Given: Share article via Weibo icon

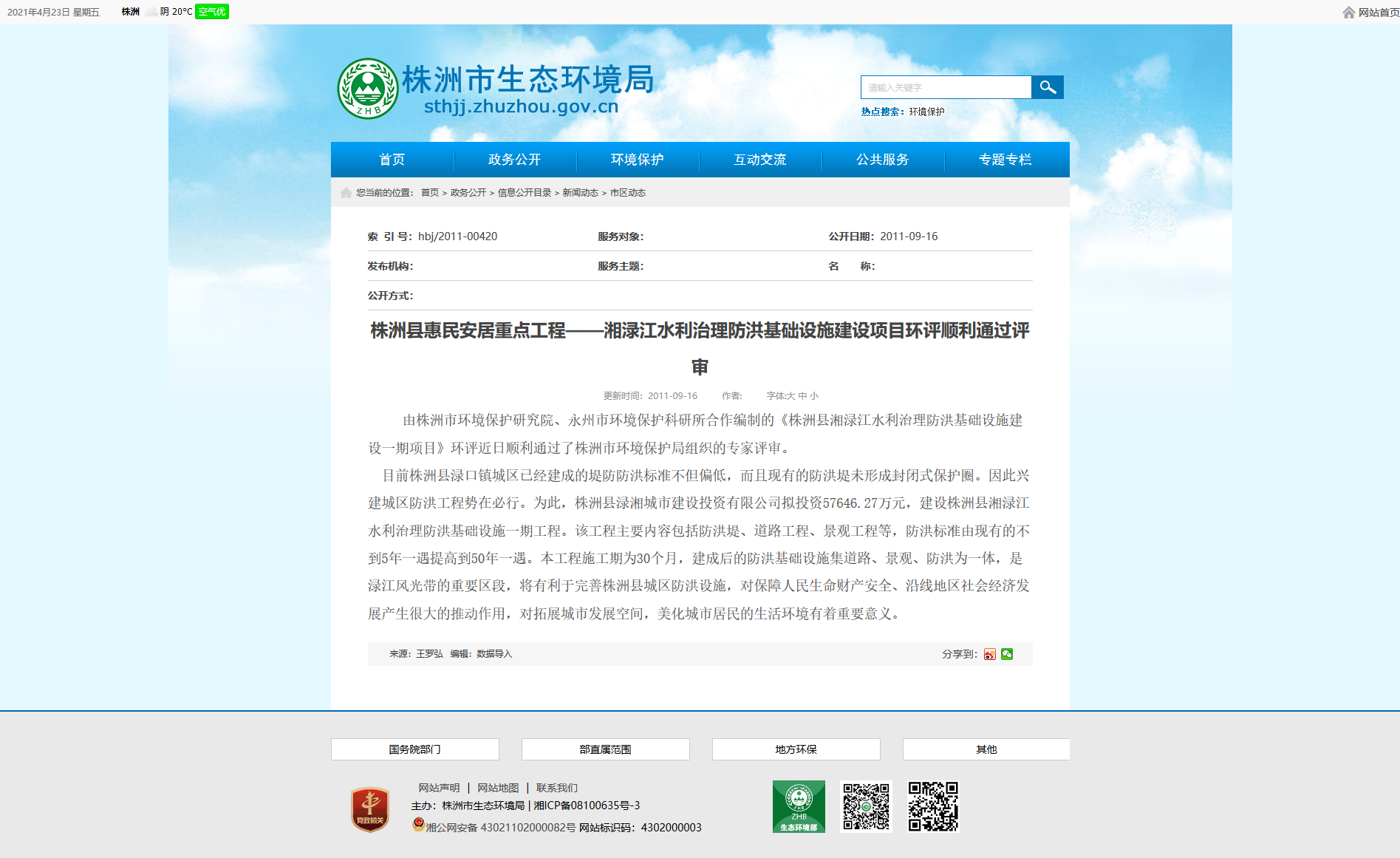Looking at the screenshot, I should (x=989, y=654).
